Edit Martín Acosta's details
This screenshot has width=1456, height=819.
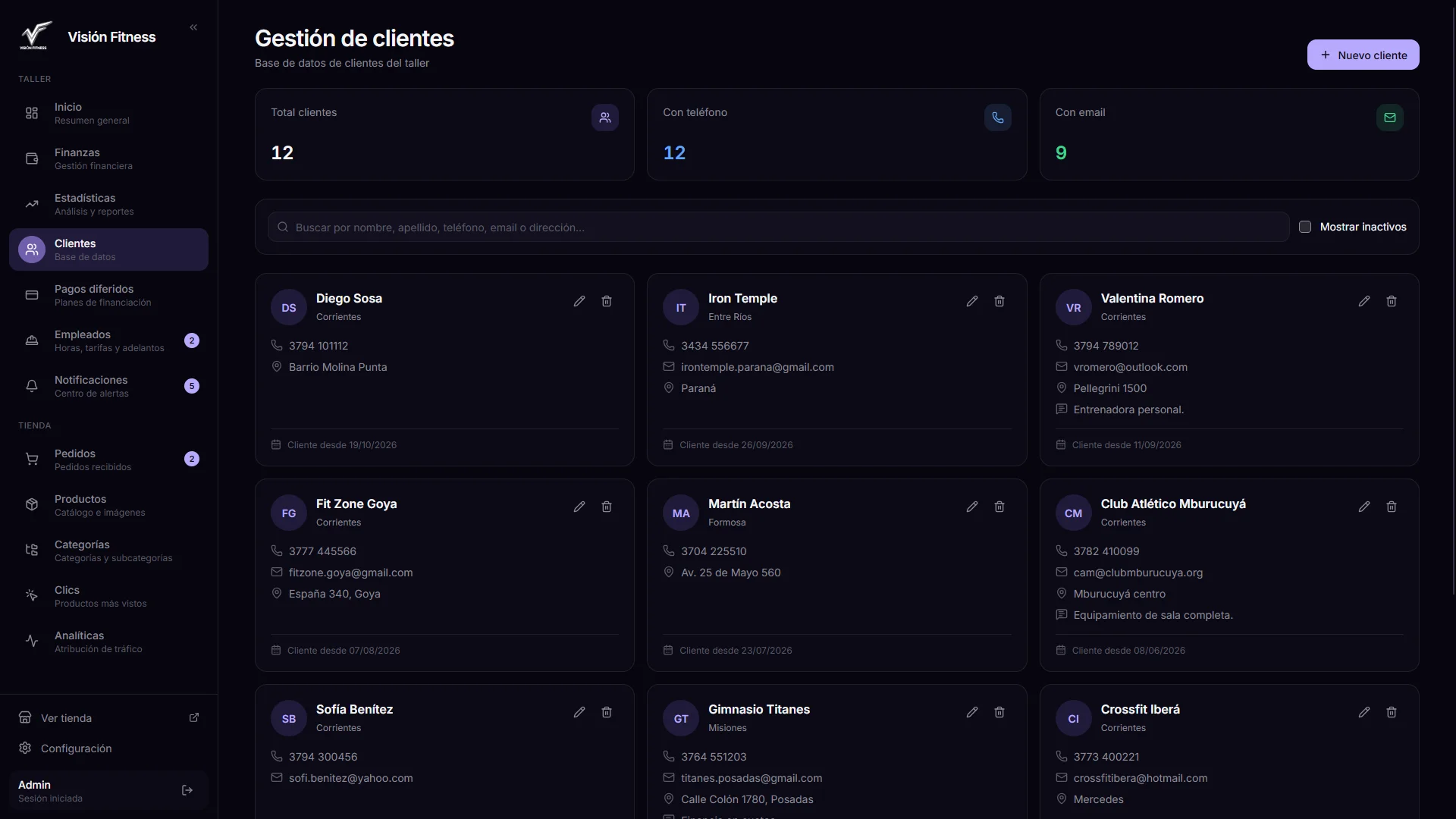tap(972, 507)
